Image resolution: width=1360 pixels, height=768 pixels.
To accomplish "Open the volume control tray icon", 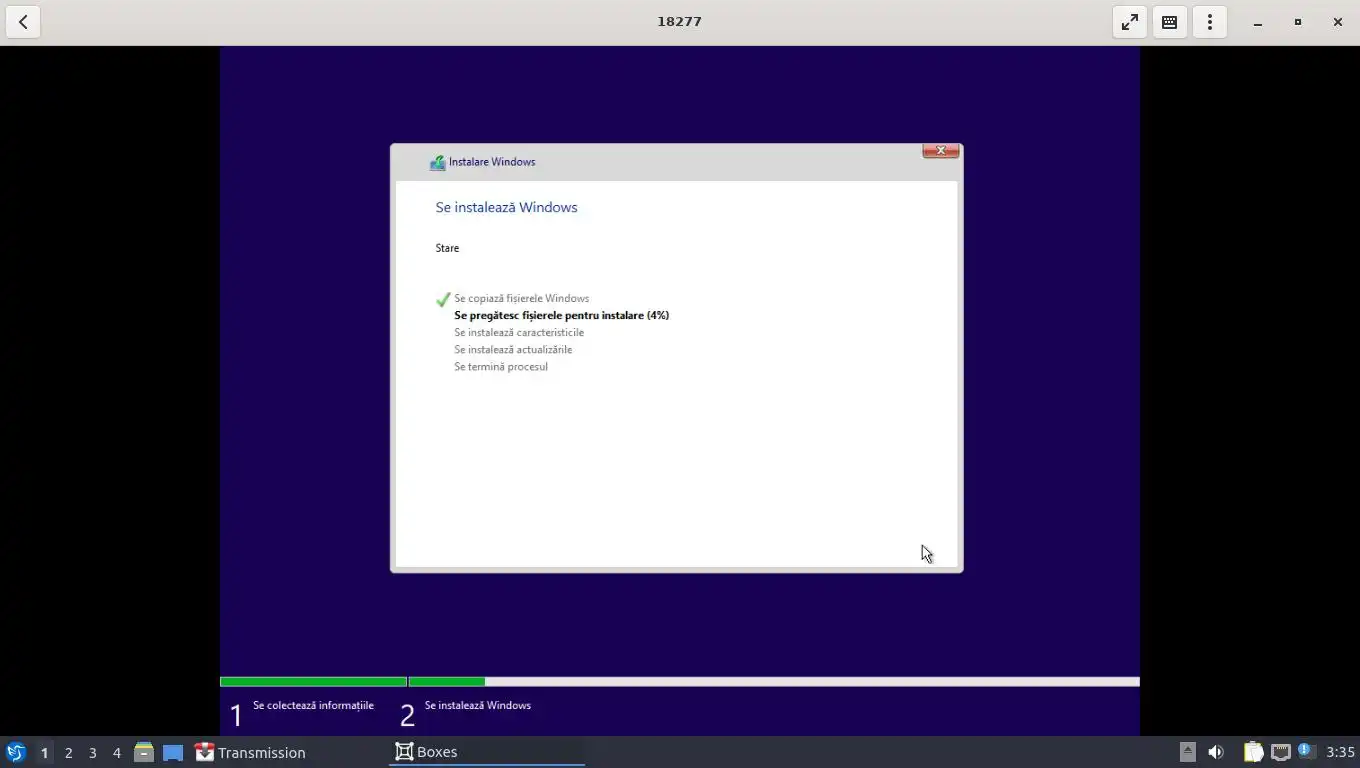I will click(x=1216, y=752).
